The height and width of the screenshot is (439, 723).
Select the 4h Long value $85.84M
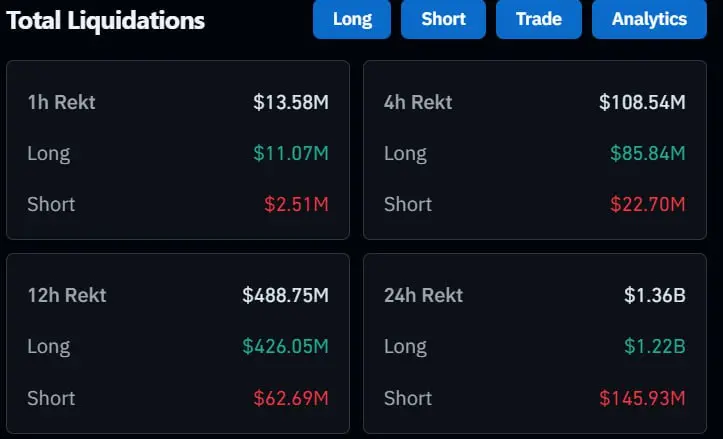(647, 153)
